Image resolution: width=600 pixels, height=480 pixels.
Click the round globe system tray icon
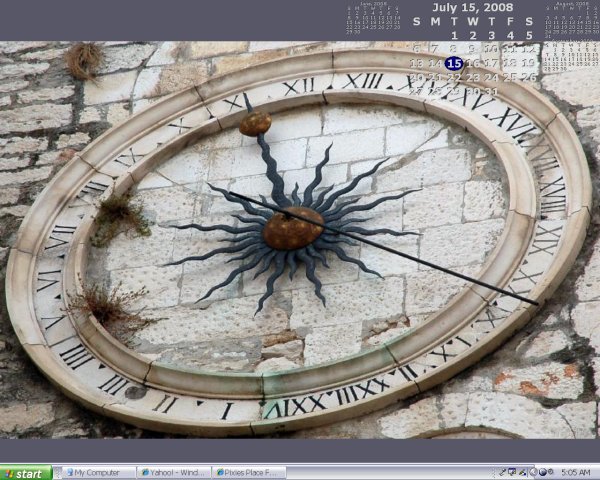542,472
